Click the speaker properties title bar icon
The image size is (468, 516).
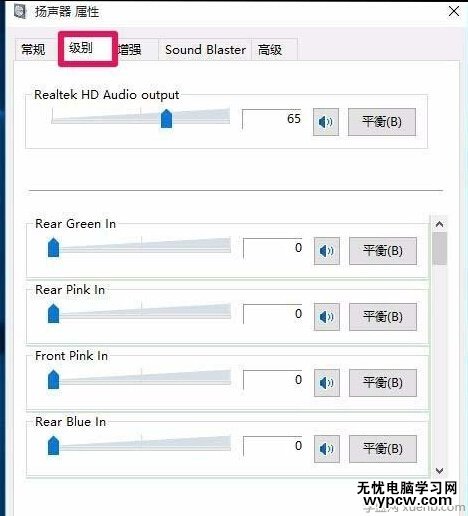tap(20, 11)
